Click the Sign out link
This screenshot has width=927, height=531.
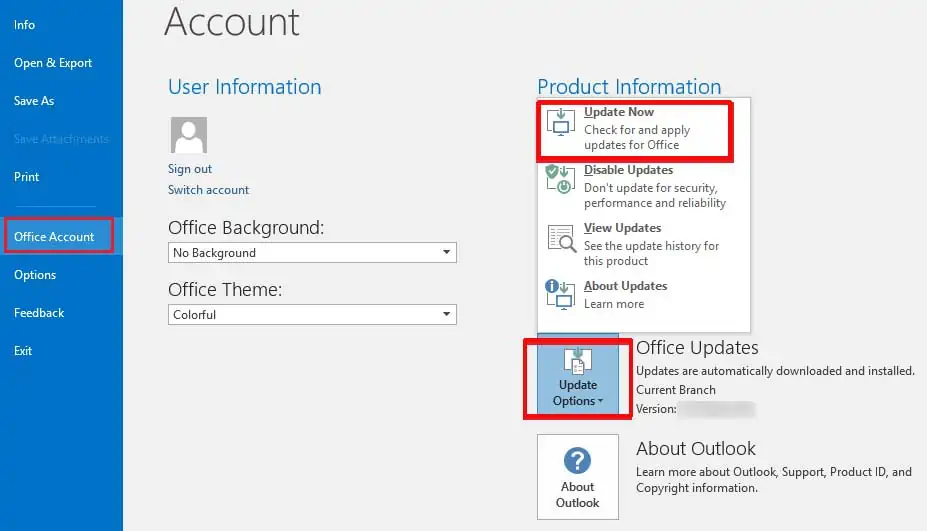pos(190,169)
